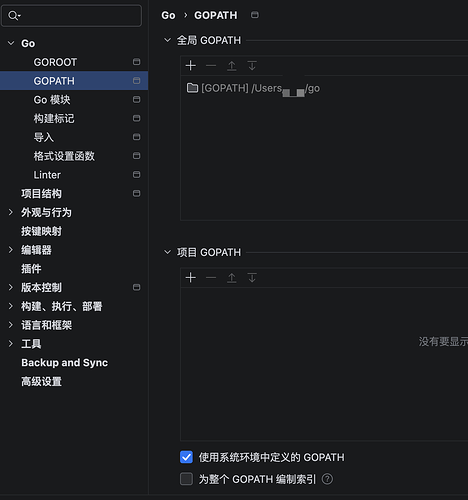Expand the 构建、执行、部署 section
The height and width of the screenshot is (500, 468).
click(x=11, y=306)
